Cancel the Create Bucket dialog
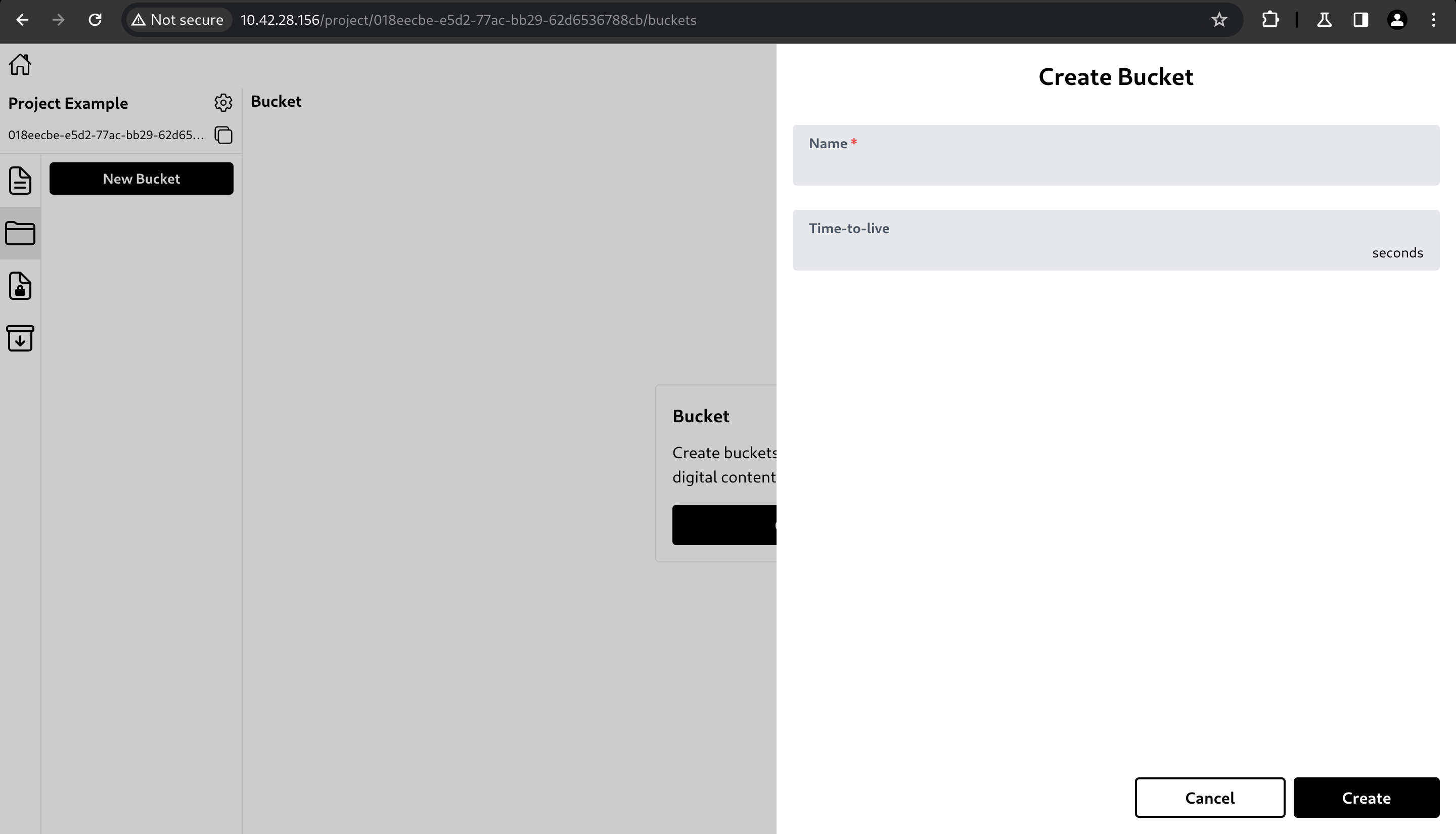The height and width of the screenshot is (834, 1456). click(1210, 798)
